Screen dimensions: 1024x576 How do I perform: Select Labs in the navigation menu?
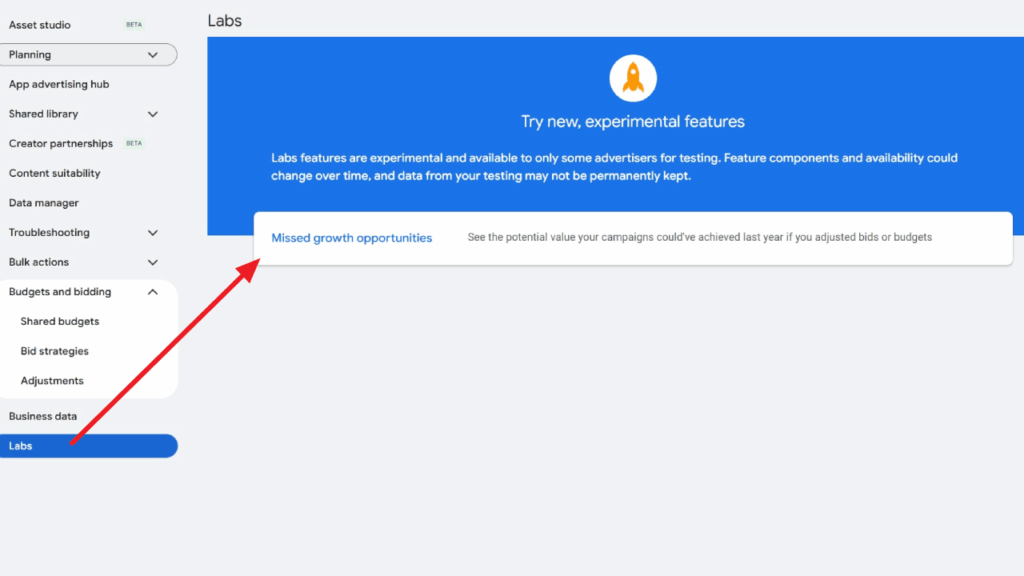pos(20,445)
